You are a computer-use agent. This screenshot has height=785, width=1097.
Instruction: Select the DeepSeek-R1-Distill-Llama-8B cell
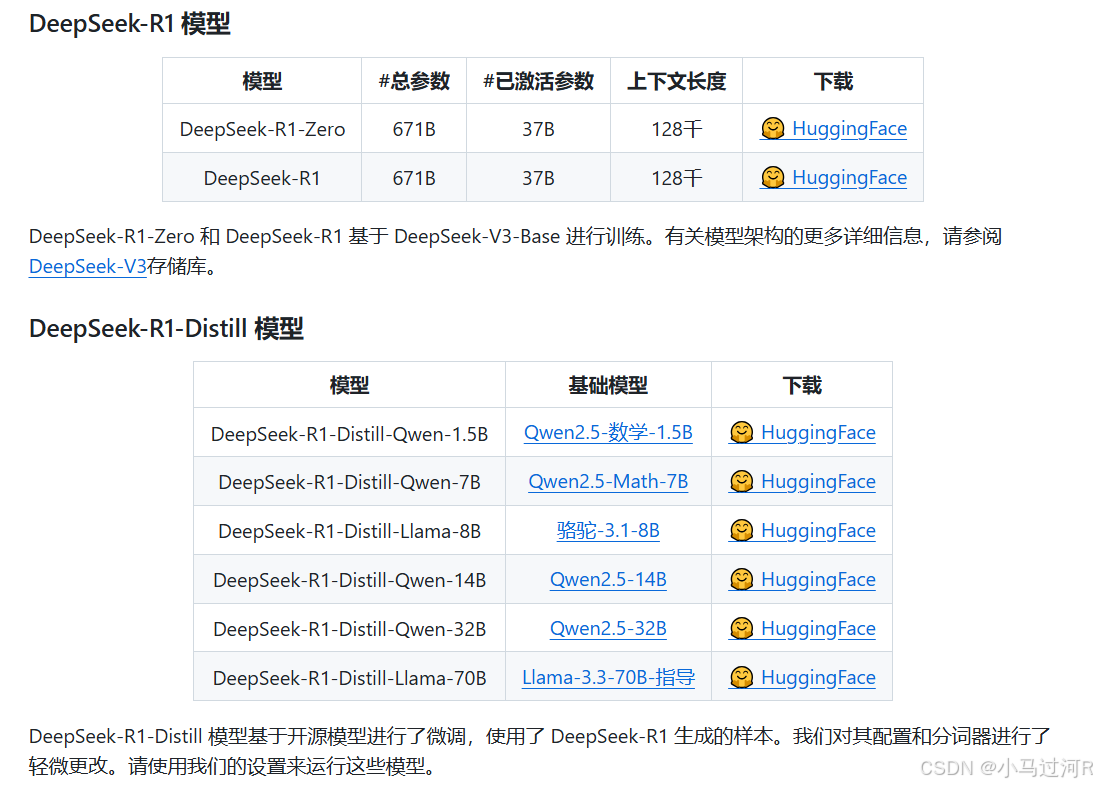pyautogui.click(x=350, y=531)
